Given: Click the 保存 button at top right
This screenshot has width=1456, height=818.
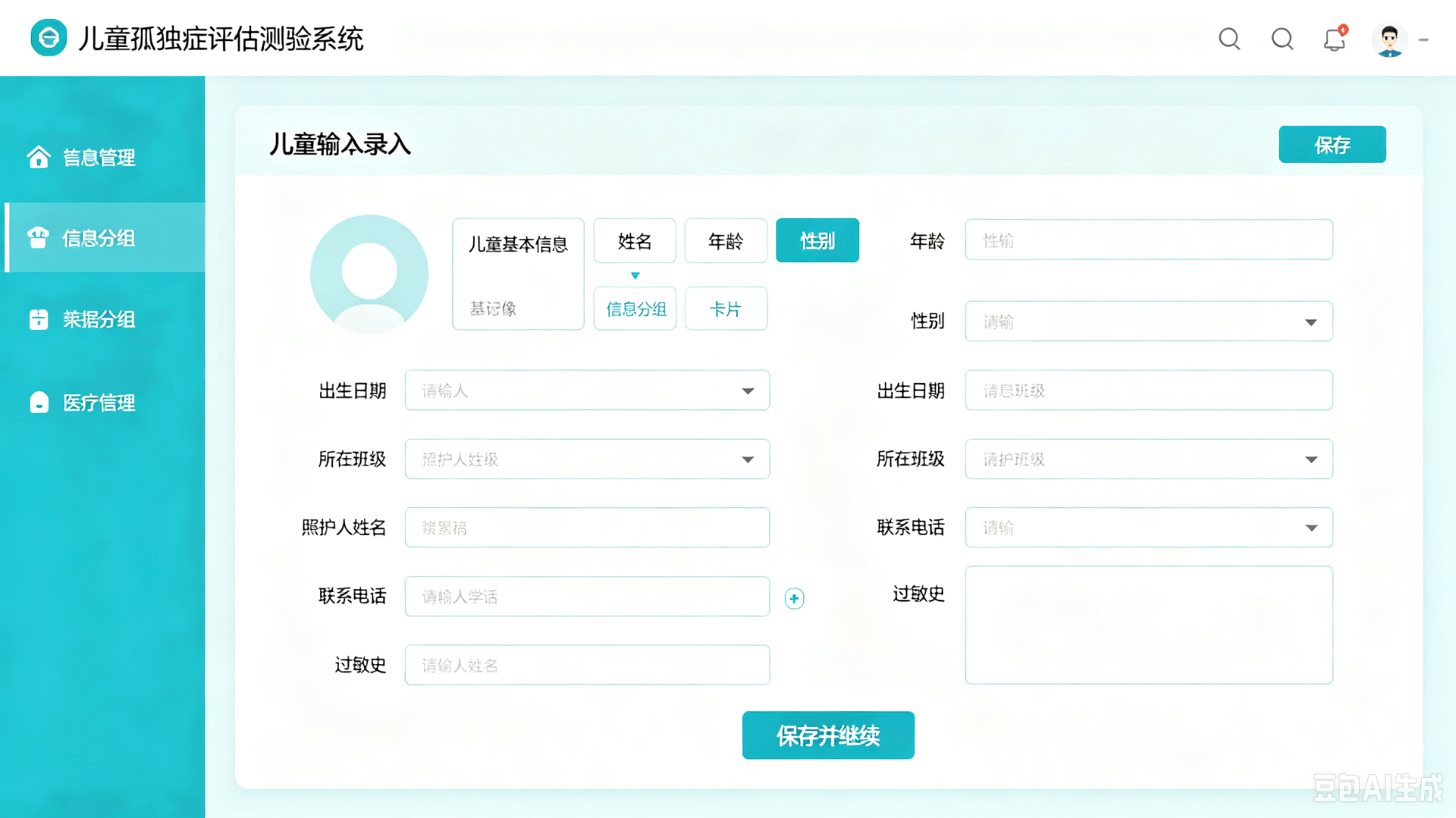Looking at the screenshot, I should pyautogui.click(x=1332, y=144).
